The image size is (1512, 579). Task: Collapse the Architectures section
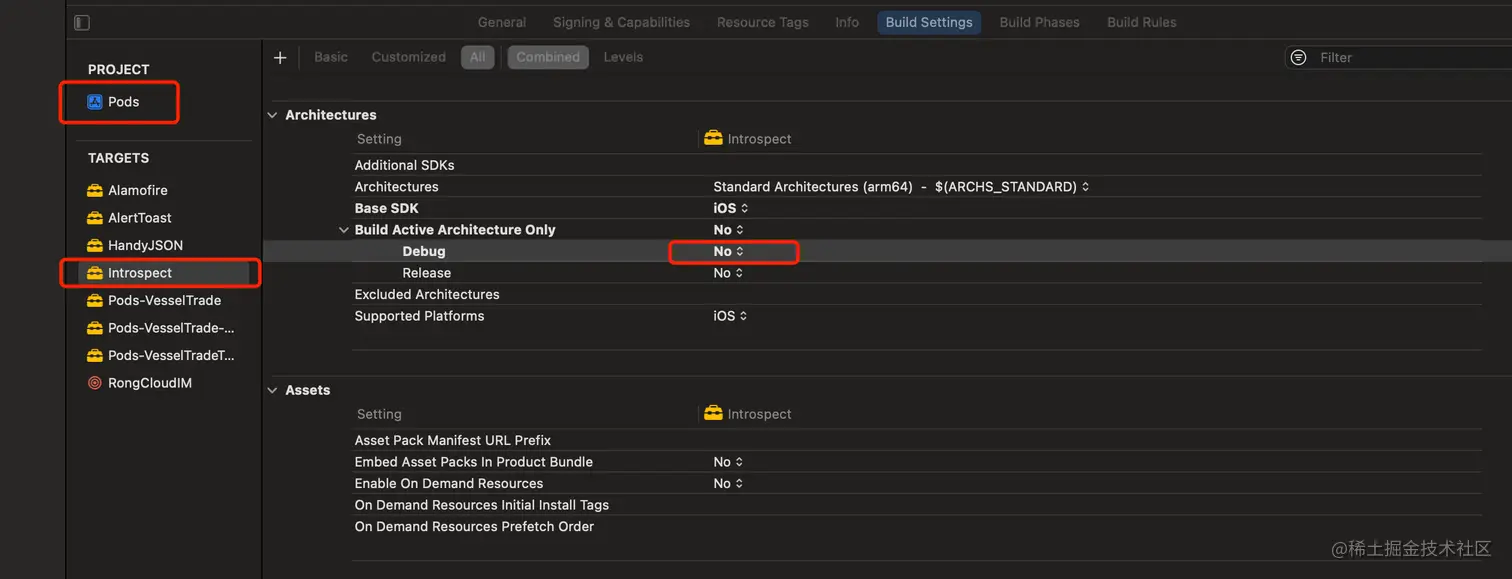[x=272, y=115]
